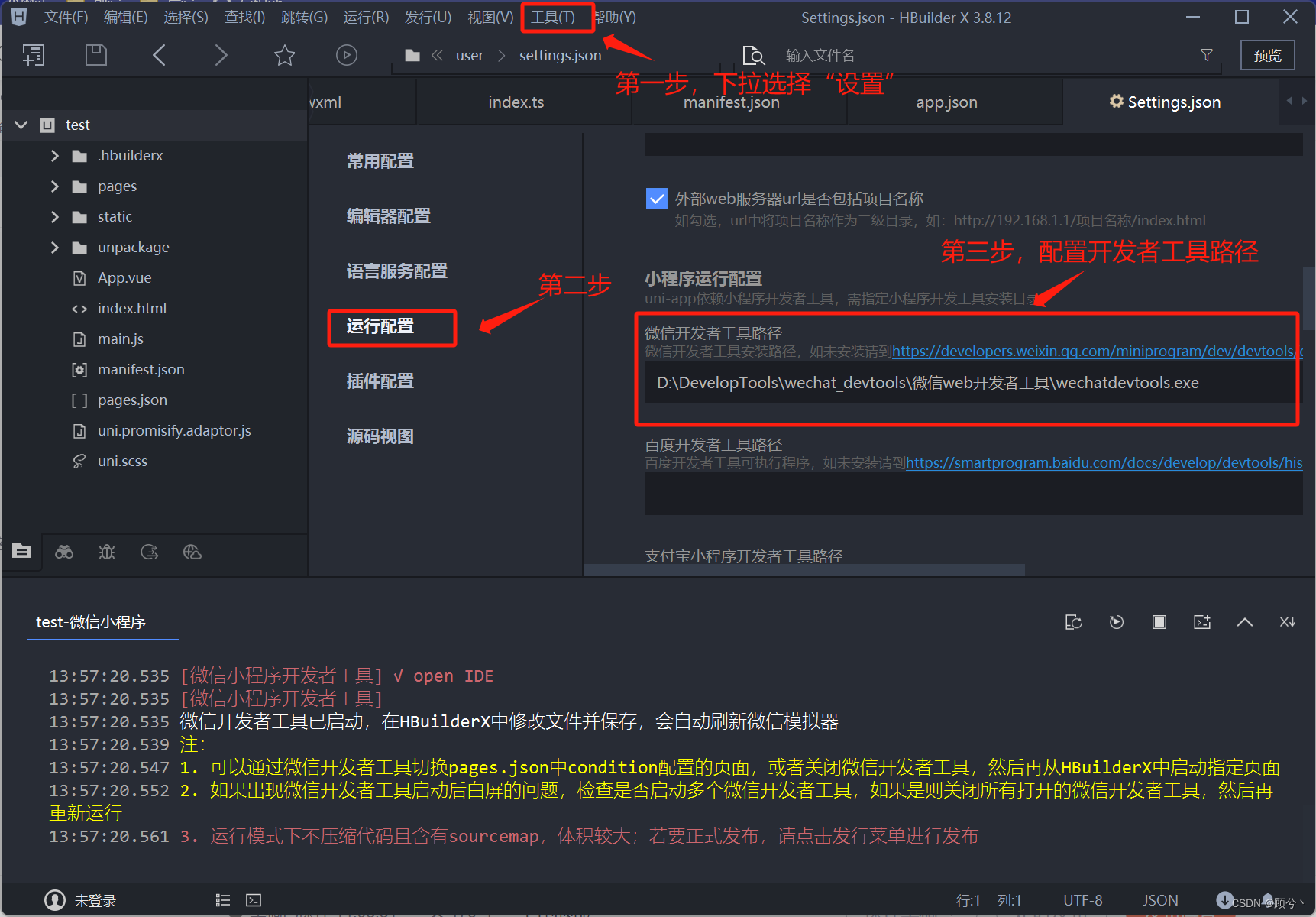Open the 文件(F) menu
Image resolution: width=1316 pixels, height=917 pixels.
[x=66, y=17]
